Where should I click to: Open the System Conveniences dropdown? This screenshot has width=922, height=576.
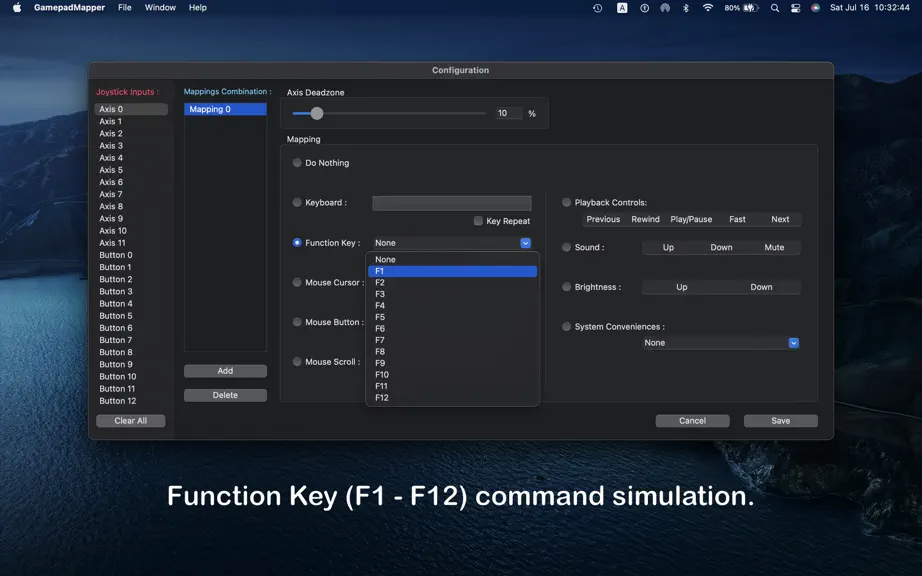(x=721, y=343)
